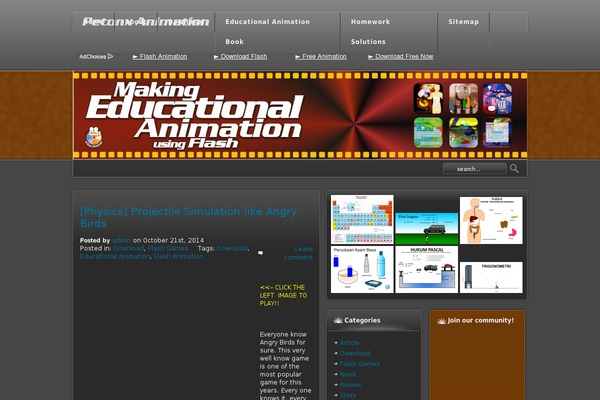Open the Trigonometri thumbnail
The height and width of the screenshot is (400, 600).
[491, 278]
